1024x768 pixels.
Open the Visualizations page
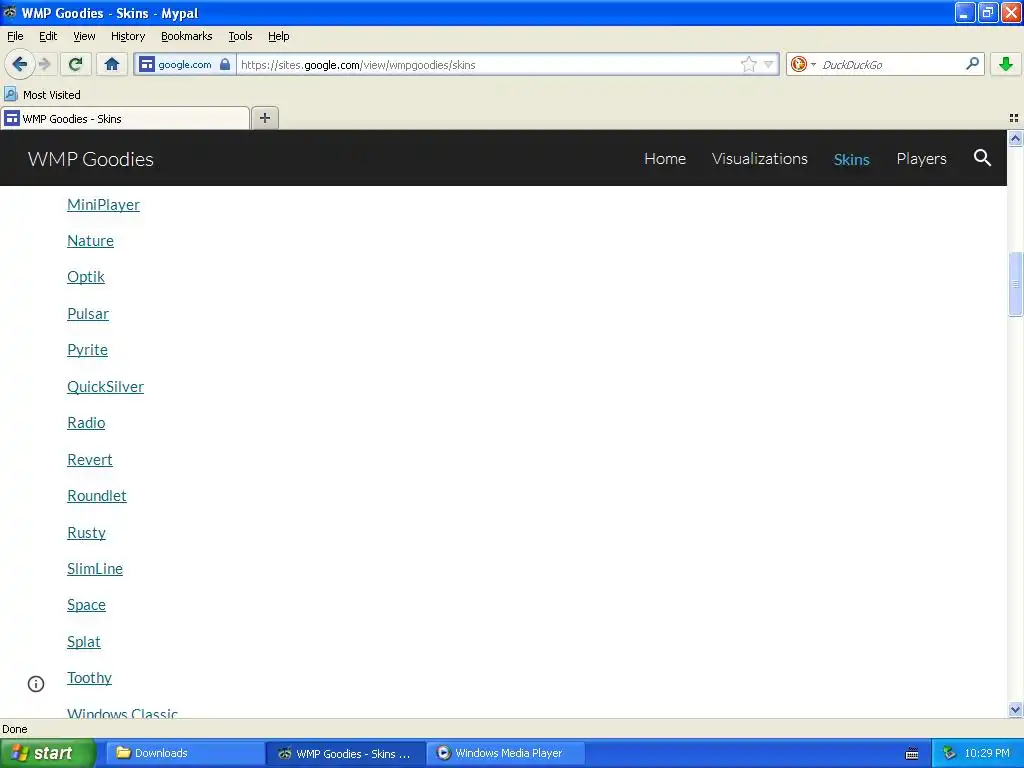coord(760,158)
